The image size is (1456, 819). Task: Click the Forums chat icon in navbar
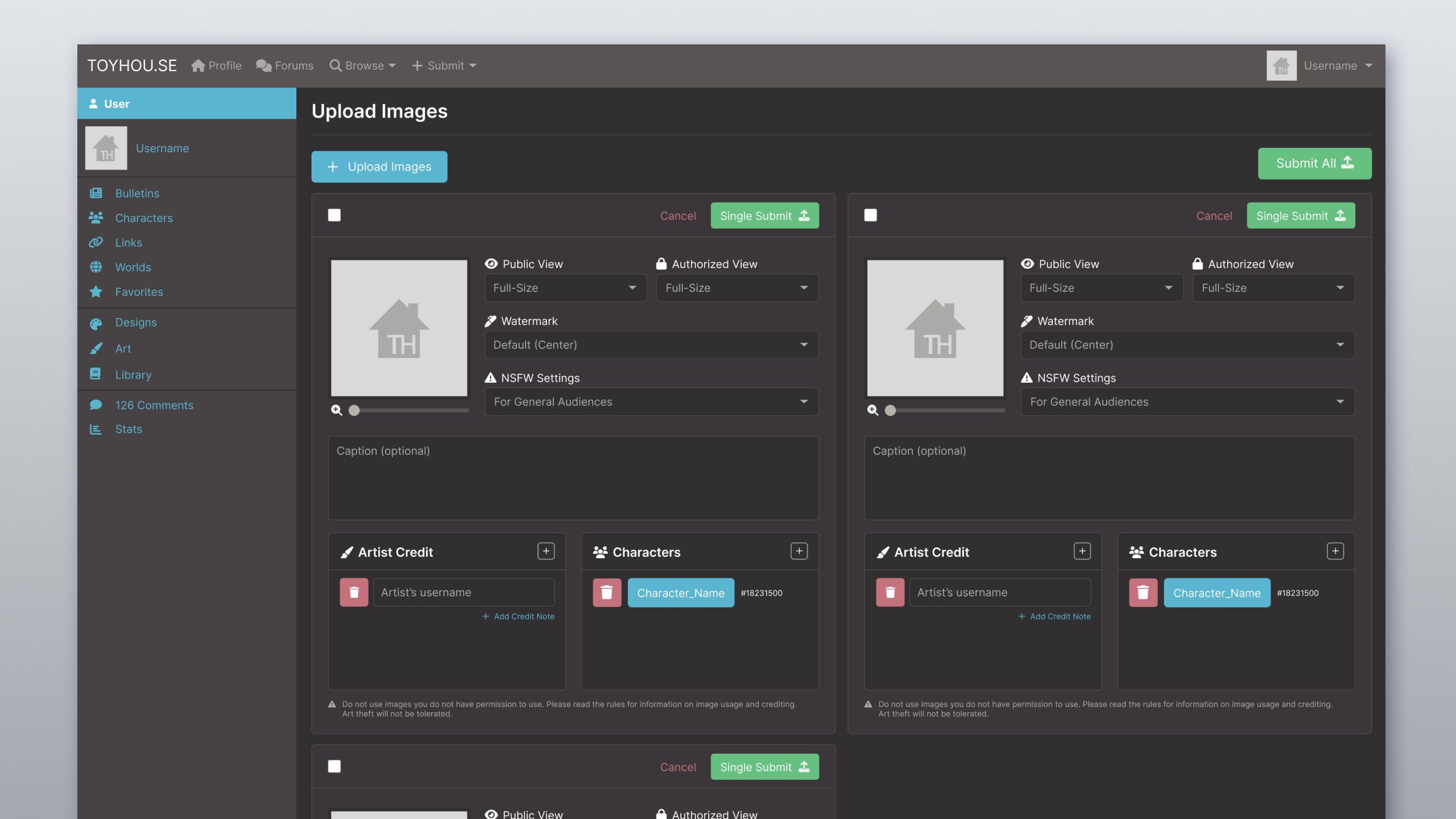click(x=263, y=66)
